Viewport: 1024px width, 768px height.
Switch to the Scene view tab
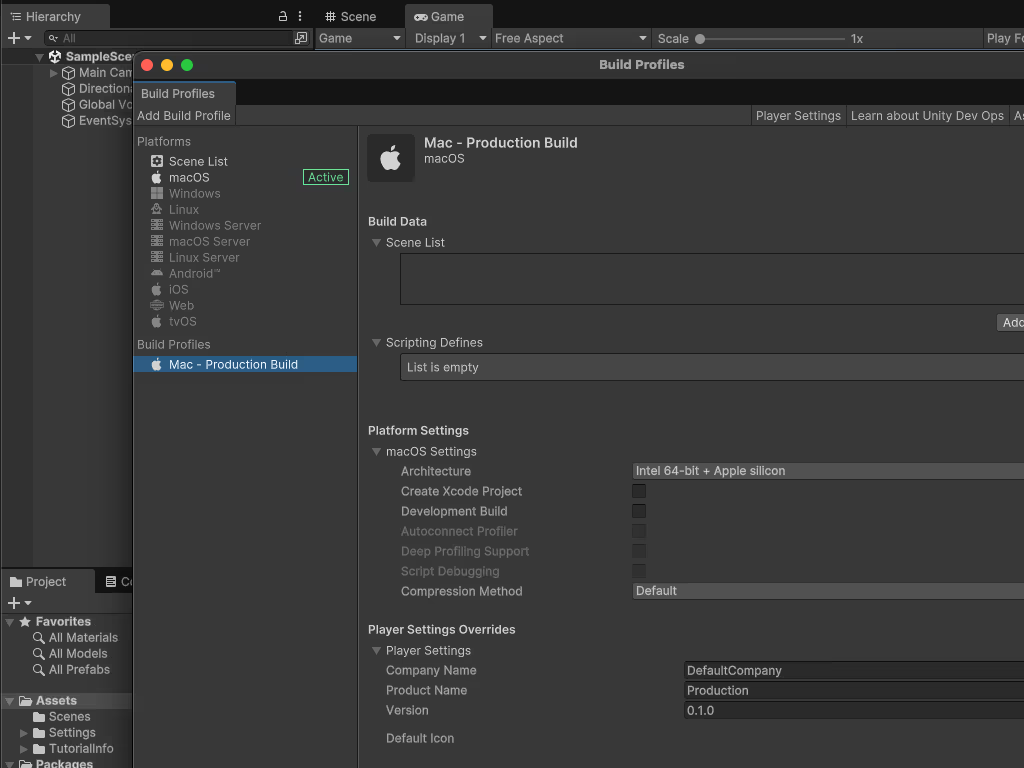point(355,16)
